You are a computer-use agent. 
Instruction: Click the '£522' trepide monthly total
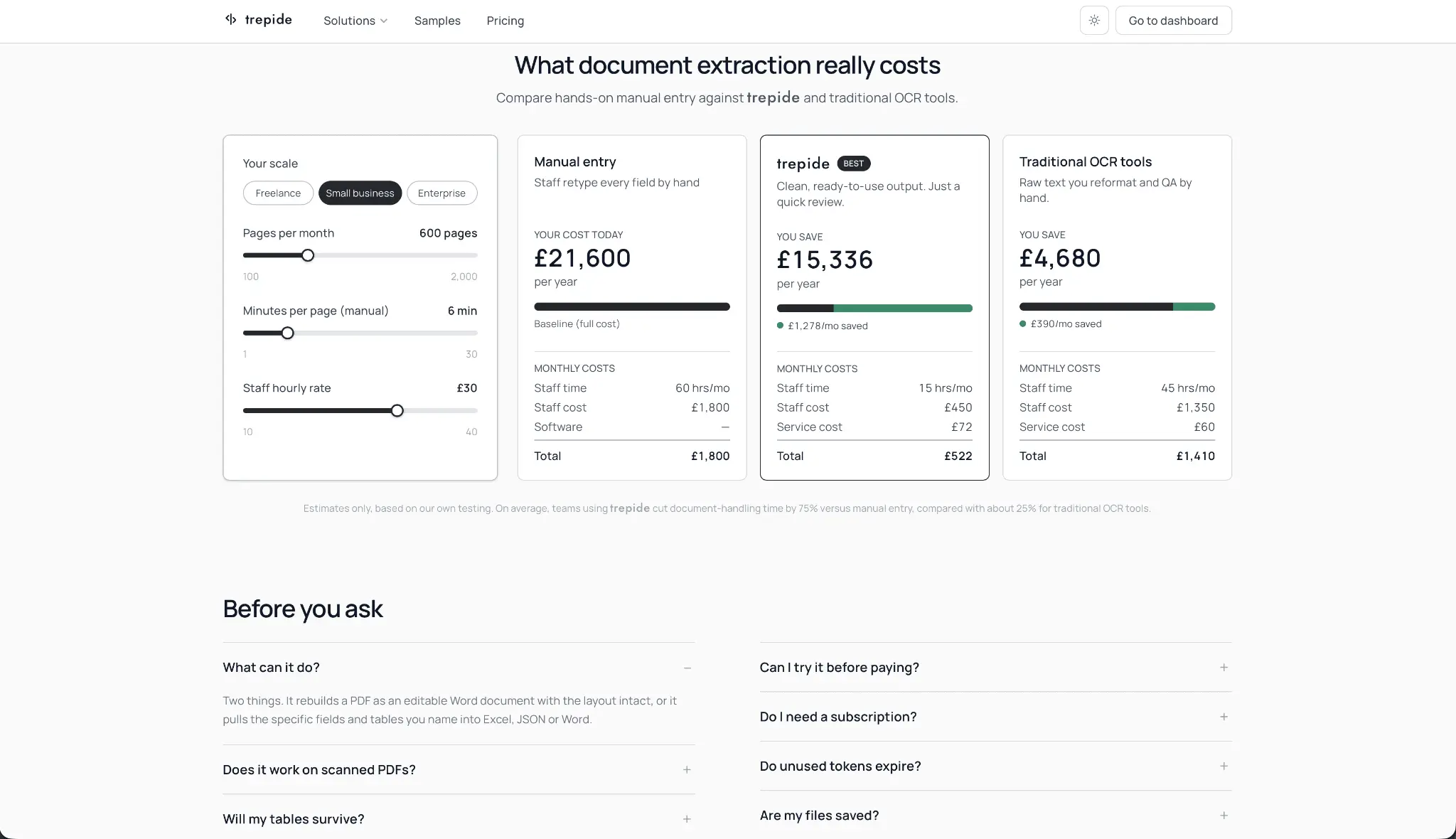[958, 456]
